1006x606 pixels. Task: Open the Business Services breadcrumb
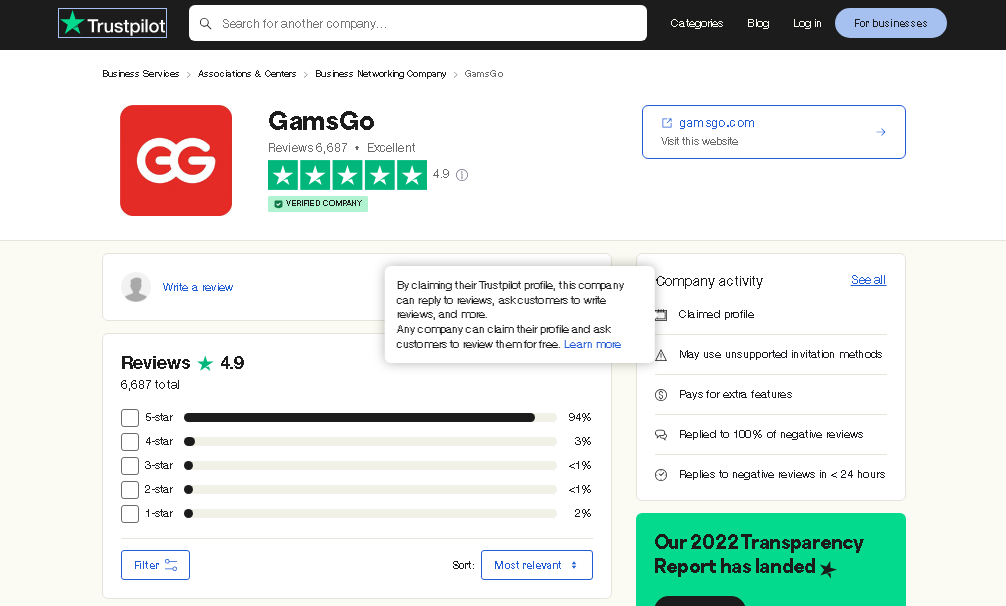[141, 74]
